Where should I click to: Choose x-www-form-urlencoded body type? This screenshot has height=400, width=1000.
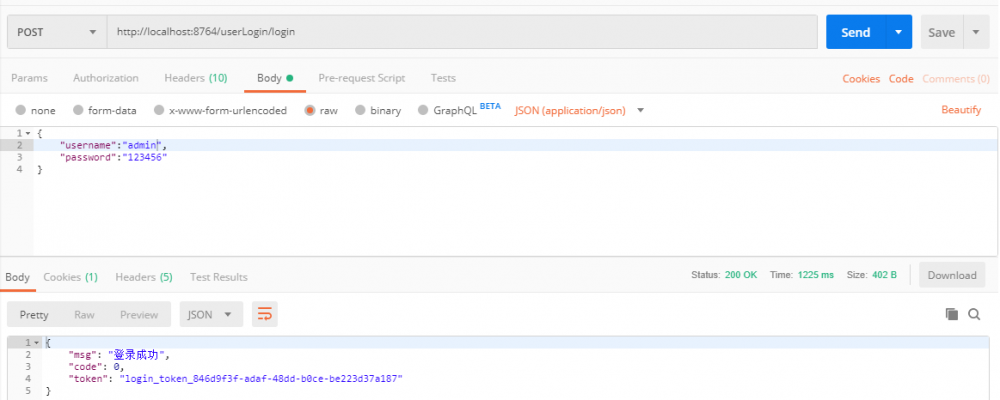(159, 110)
